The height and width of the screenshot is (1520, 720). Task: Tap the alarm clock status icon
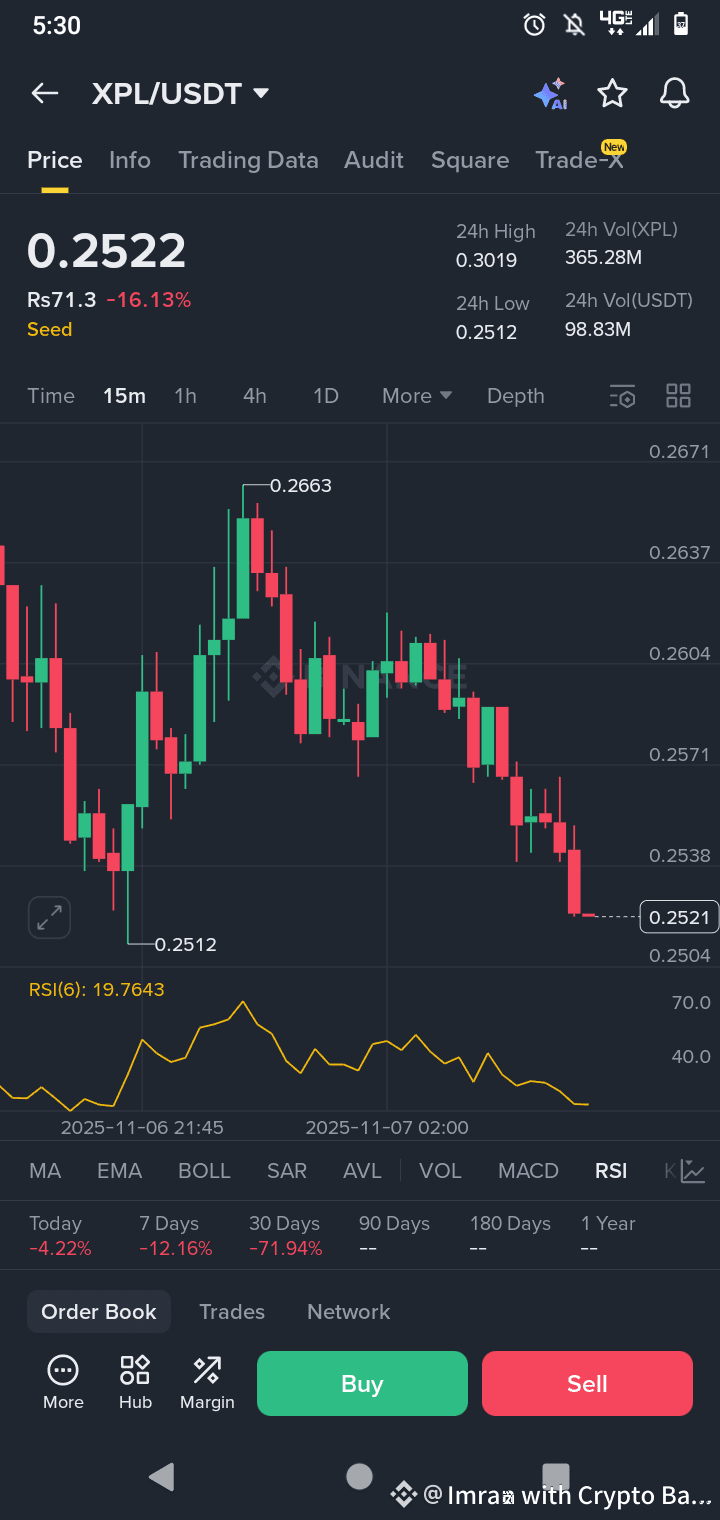tap(535, 25)
